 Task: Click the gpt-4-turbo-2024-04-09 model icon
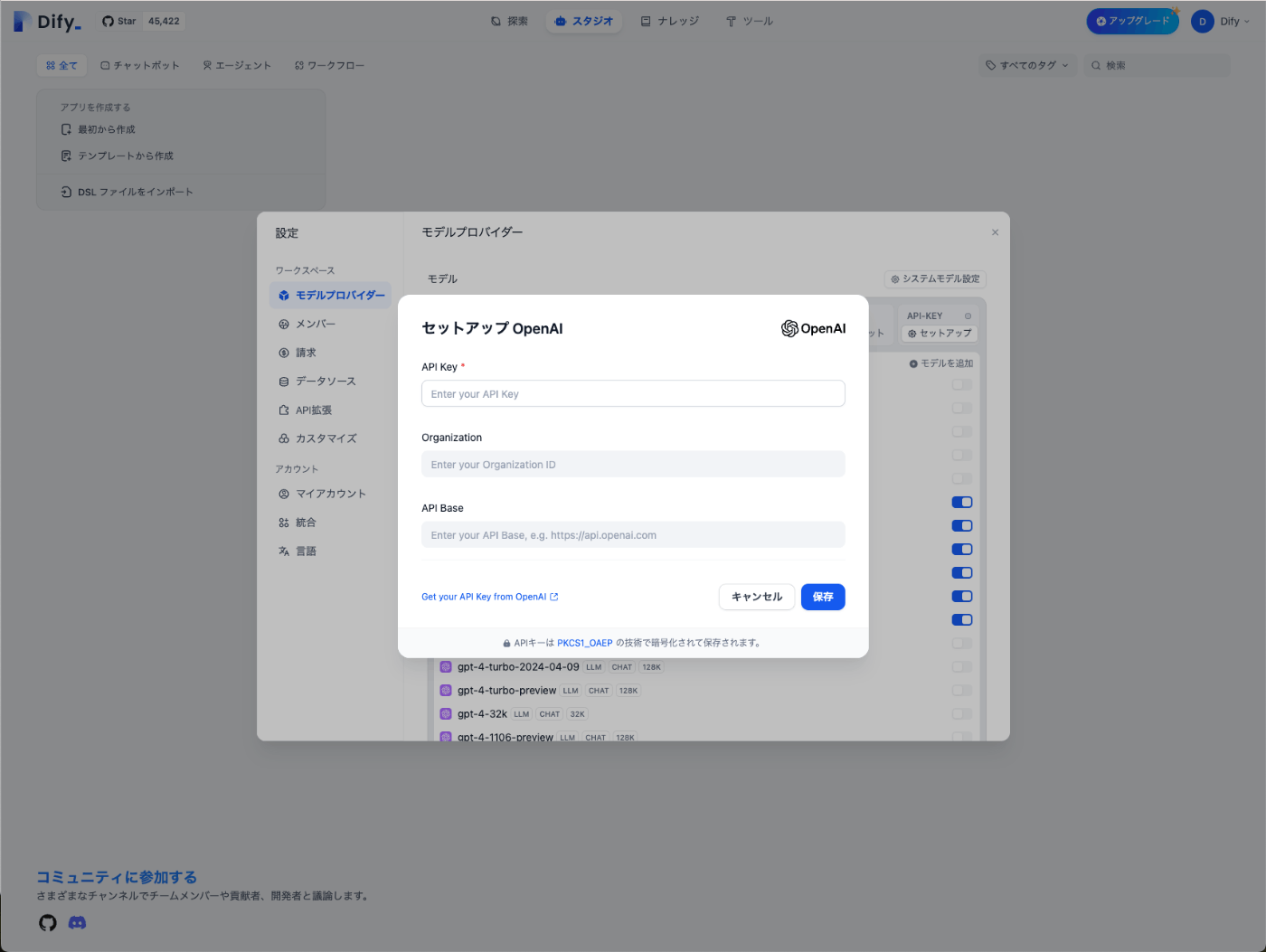[x=446, y=667]
